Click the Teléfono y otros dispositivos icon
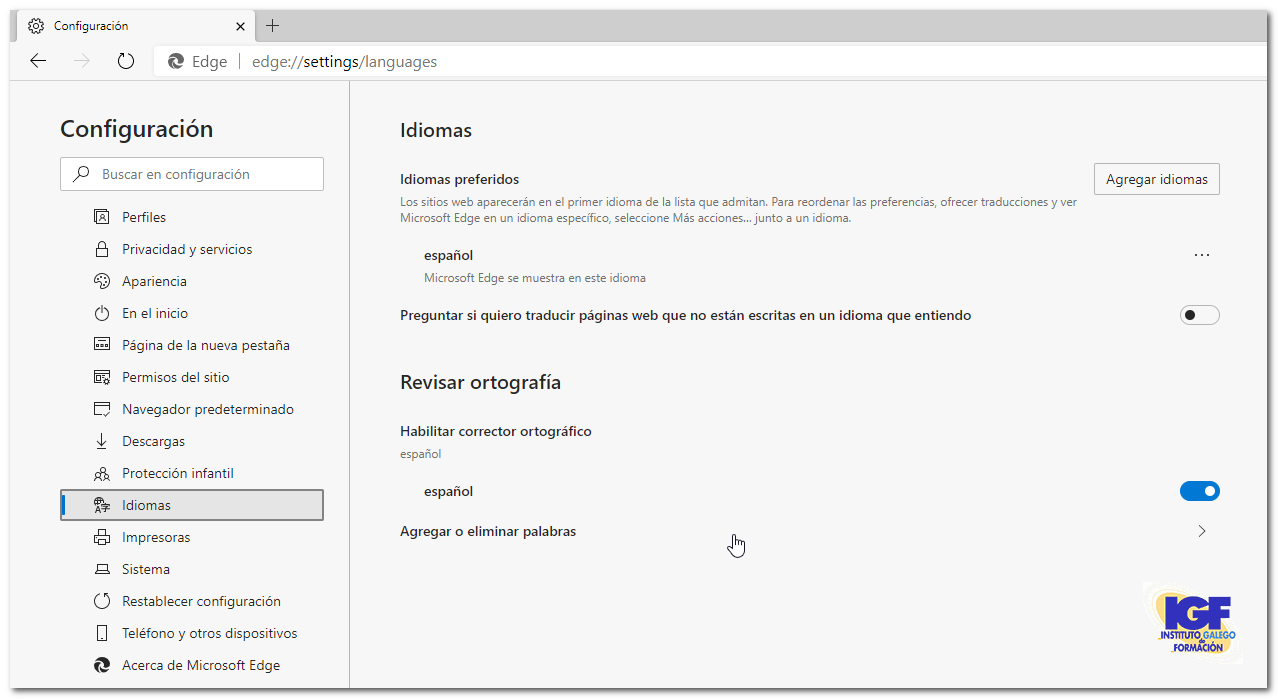 click(101, 632)
